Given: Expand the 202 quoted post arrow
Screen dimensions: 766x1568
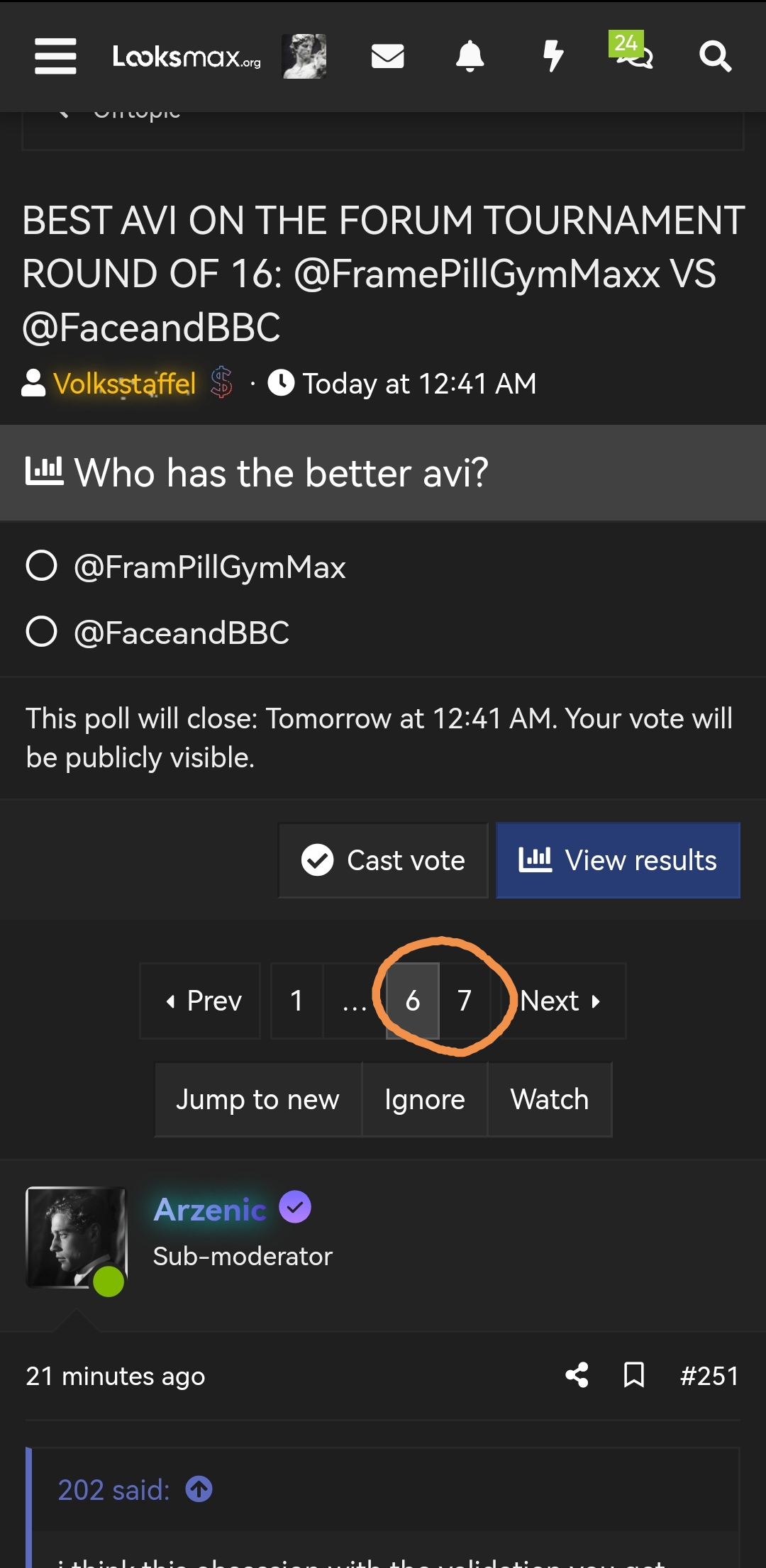Looking at the screenshot, I should (x=199, y=1489).
